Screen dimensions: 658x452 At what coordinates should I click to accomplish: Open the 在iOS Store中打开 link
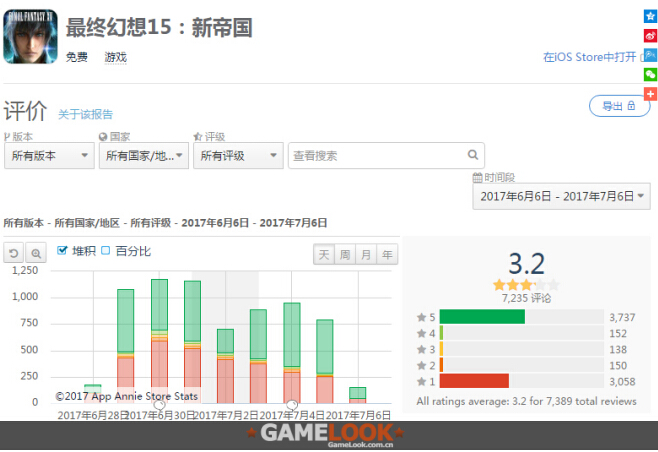click(x=590, y=57)
